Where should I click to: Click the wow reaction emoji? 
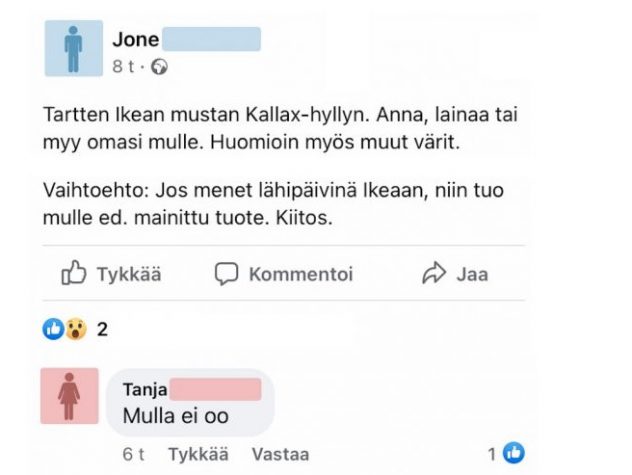[76, 328]
